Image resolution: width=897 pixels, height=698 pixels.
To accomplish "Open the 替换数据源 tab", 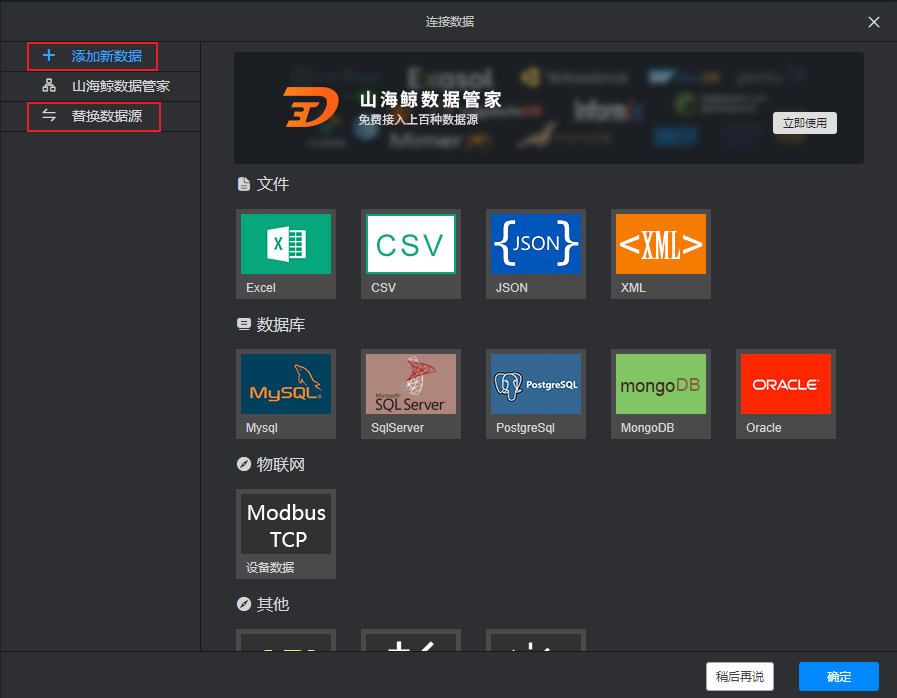I will (101, 116).
